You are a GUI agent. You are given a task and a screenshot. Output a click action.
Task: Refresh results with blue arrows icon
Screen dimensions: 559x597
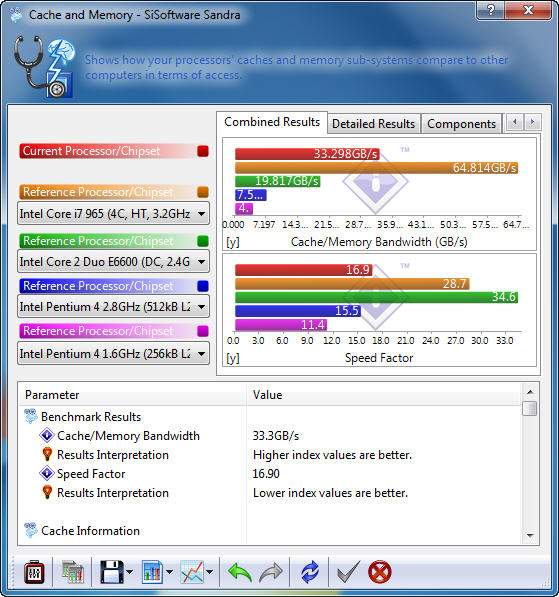pyautogui.click(x=310, y=572)
